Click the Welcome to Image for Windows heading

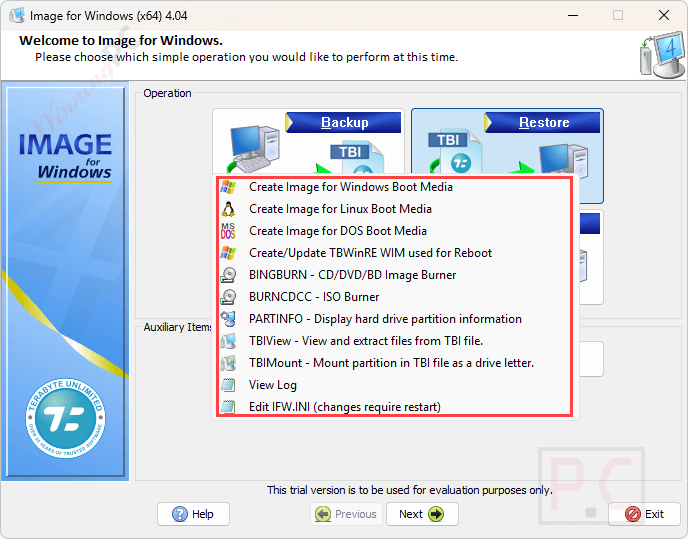(x=121, y=41)
